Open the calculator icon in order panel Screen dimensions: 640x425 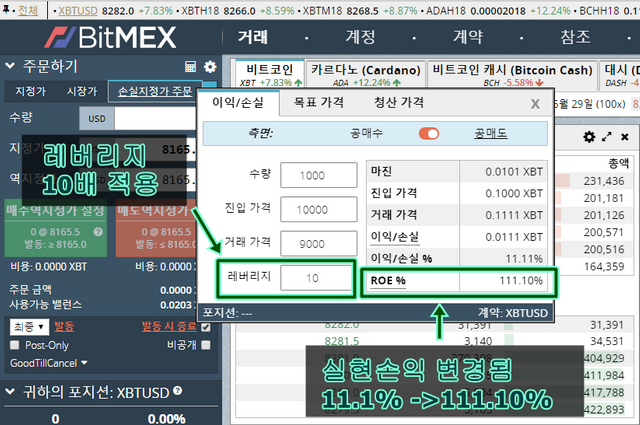[190, 67]
